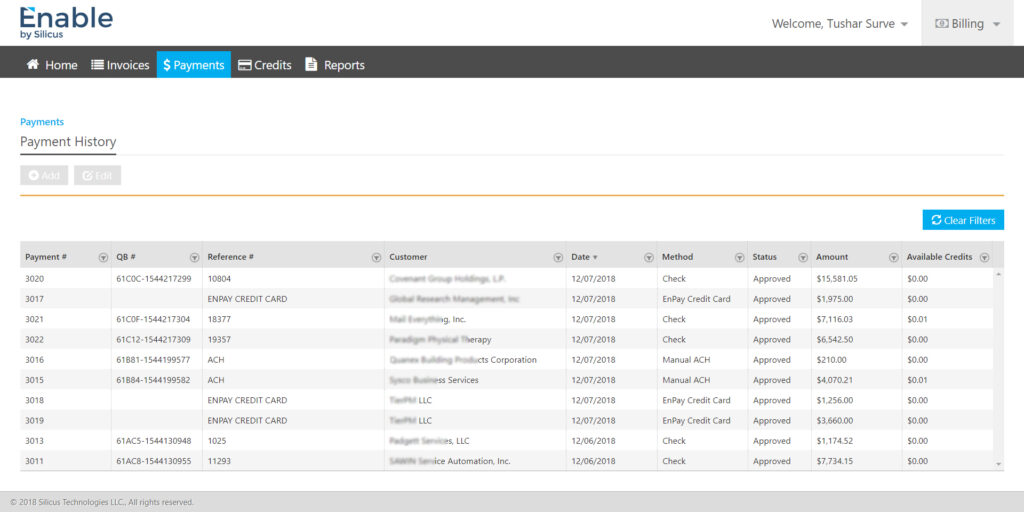
Task: Click QB # 61AC8-1544130955
Action: point(154,461)
